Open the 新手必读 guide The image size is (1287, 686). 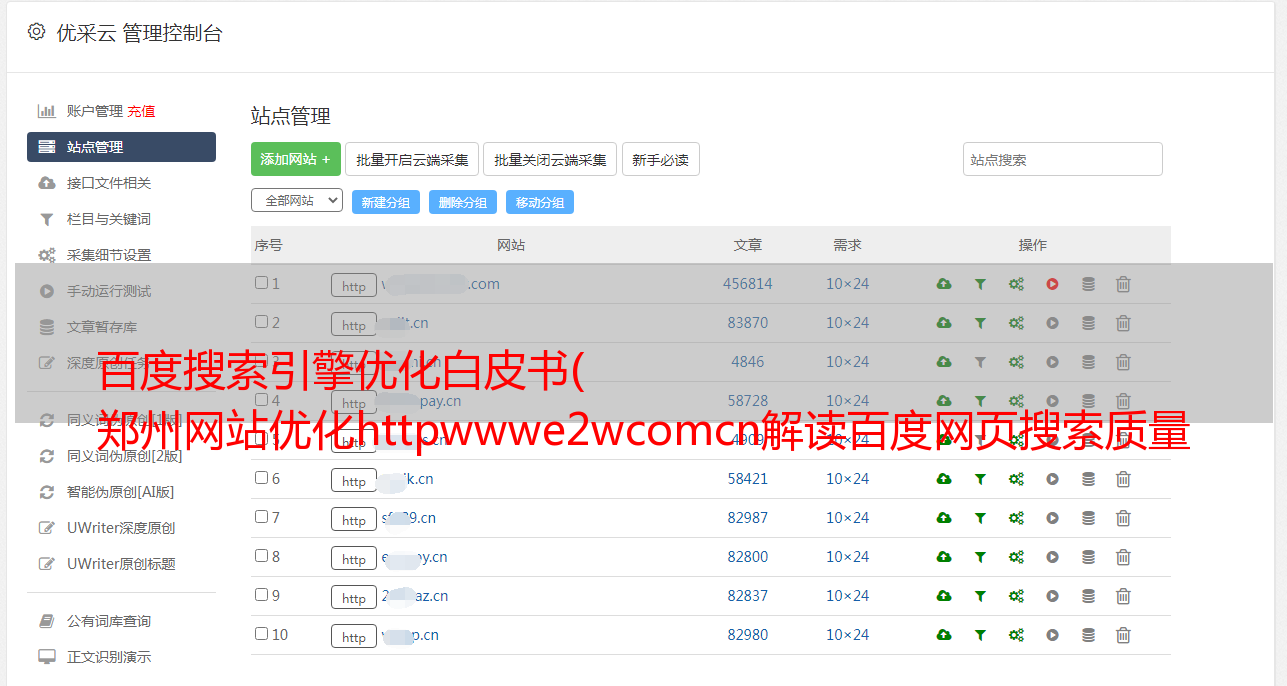661,159
